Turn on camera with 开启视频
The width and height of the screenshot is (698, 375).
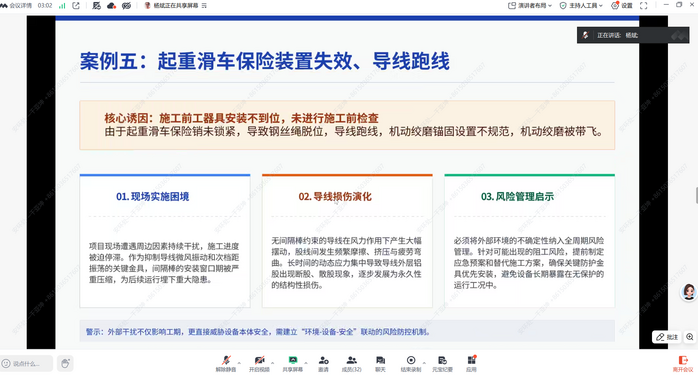[x=259, y=363]
